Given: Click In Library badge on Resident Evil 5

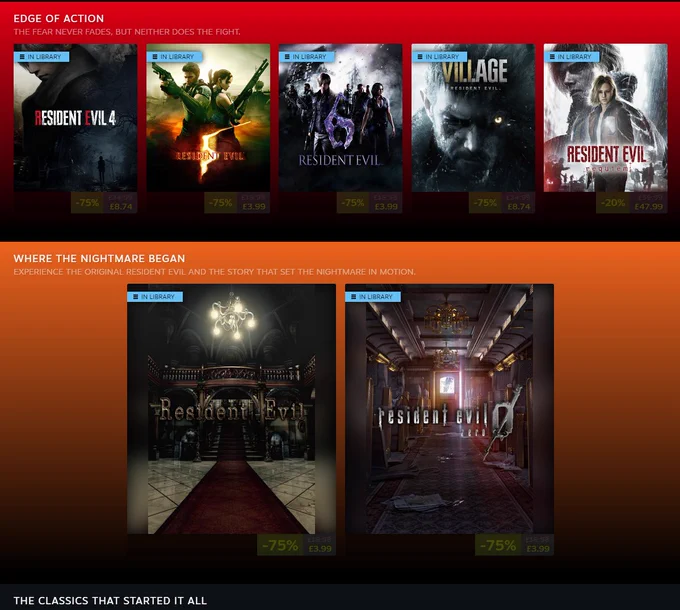Looking at the screenshot, I should click(174, 57).
